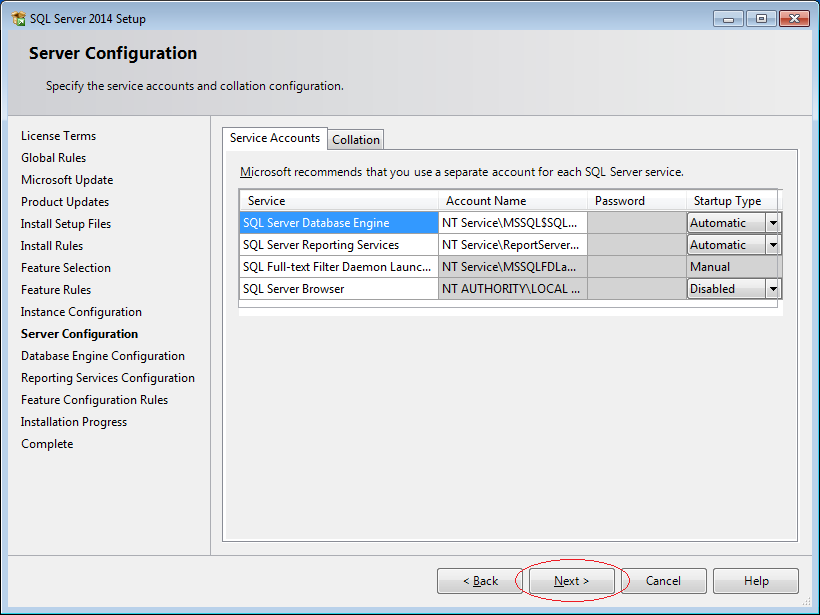This screenshot has height=615, width=820.
Task: Click the Service column header
Action: pyautogui.click(x=339, y=201)
